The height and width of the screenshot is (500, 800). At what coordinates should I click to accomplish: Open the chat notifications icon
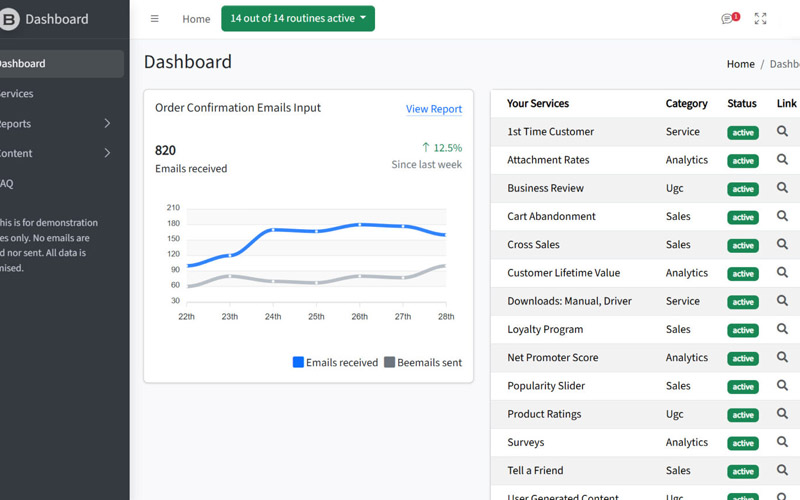click(728, 19)
